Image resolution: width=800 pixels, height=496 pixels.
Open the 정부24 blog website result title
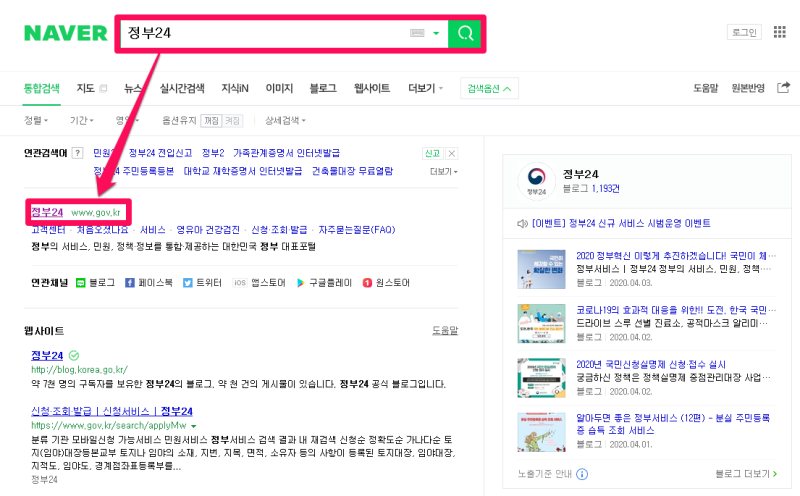(x=47, y=356)
